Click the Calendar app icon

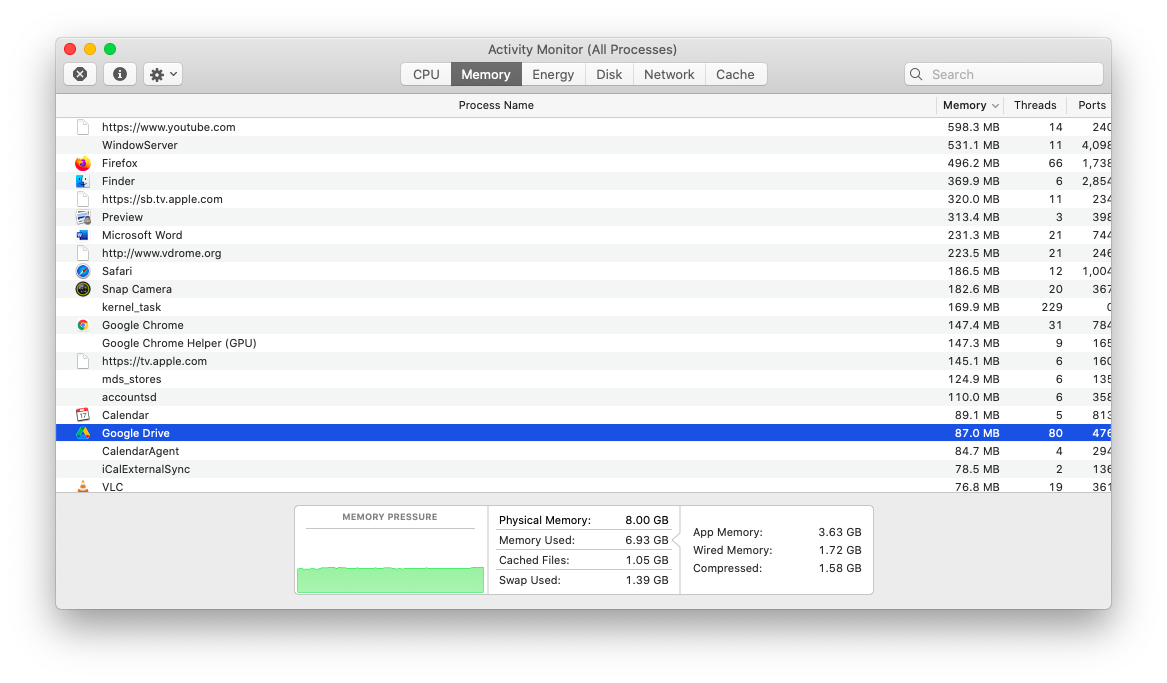83,415
